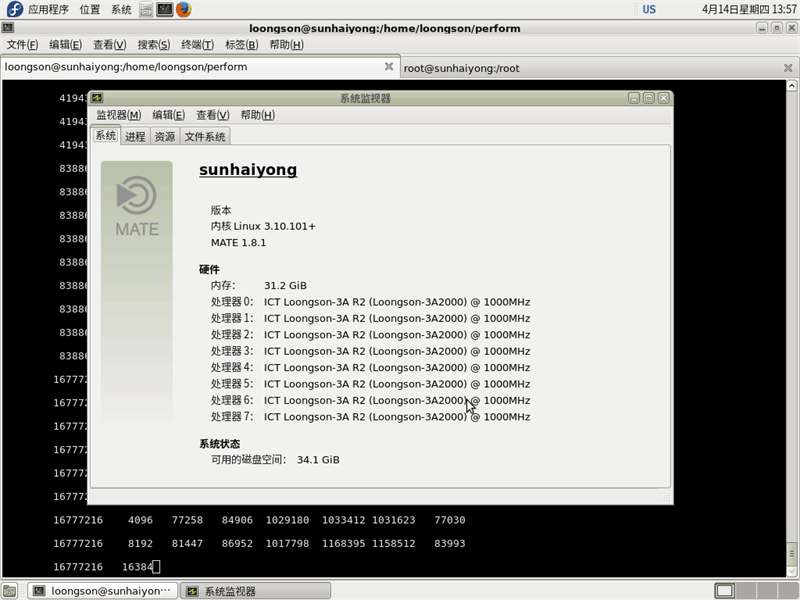This screenshot has width=800, height=600.
Task: Click the System Monitor window icon in its title bar
Action: 97,98
